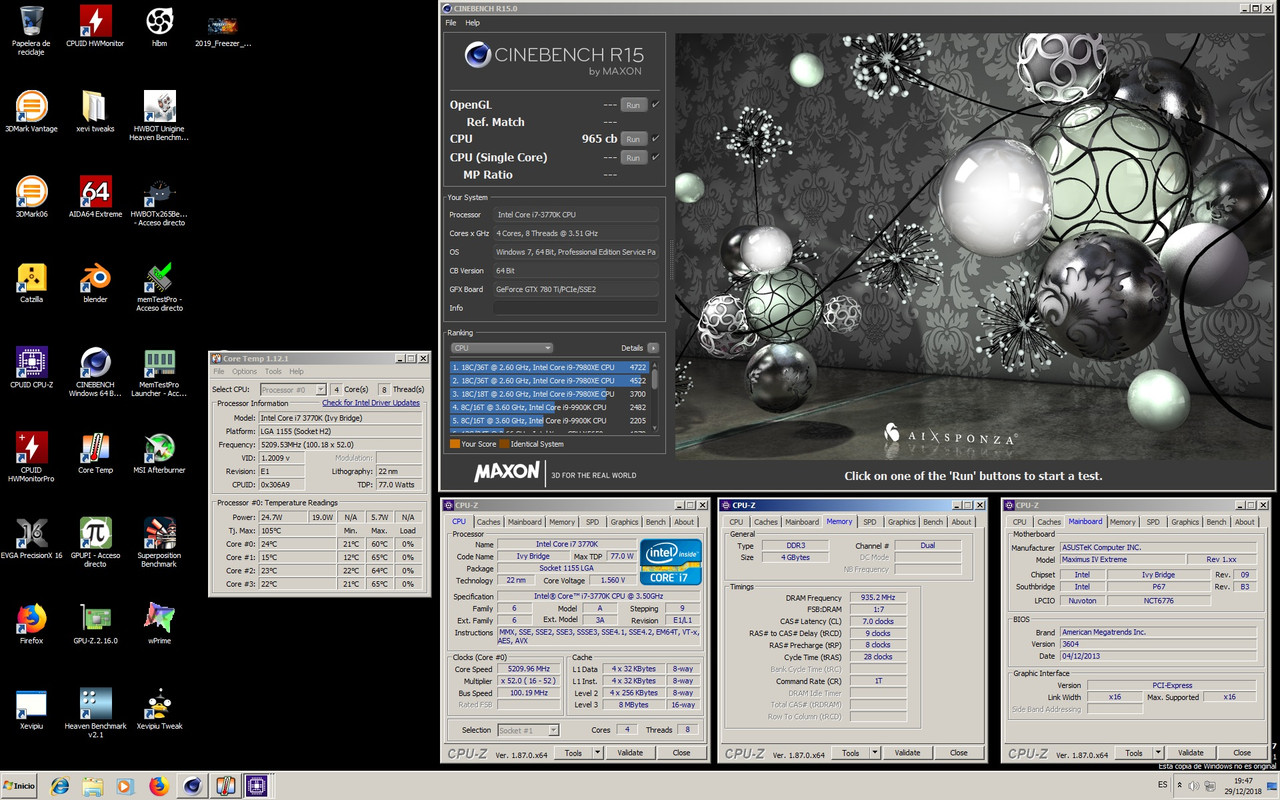Open the Cinebench File menu
The width and height of the screenshot is (1280, 800).
pyautogui.click(x=451, y=22)
